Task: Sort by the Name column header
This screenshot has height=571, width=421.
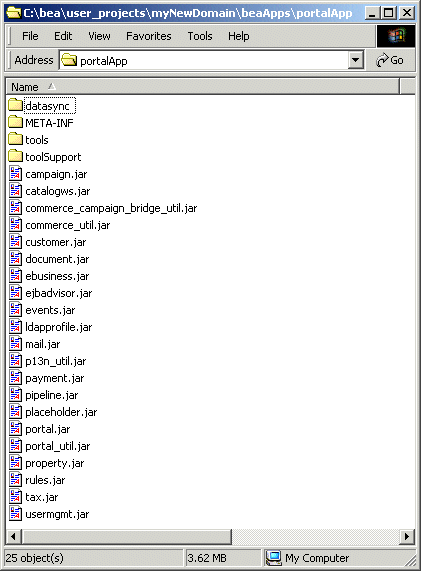Action: coord(203,87)
